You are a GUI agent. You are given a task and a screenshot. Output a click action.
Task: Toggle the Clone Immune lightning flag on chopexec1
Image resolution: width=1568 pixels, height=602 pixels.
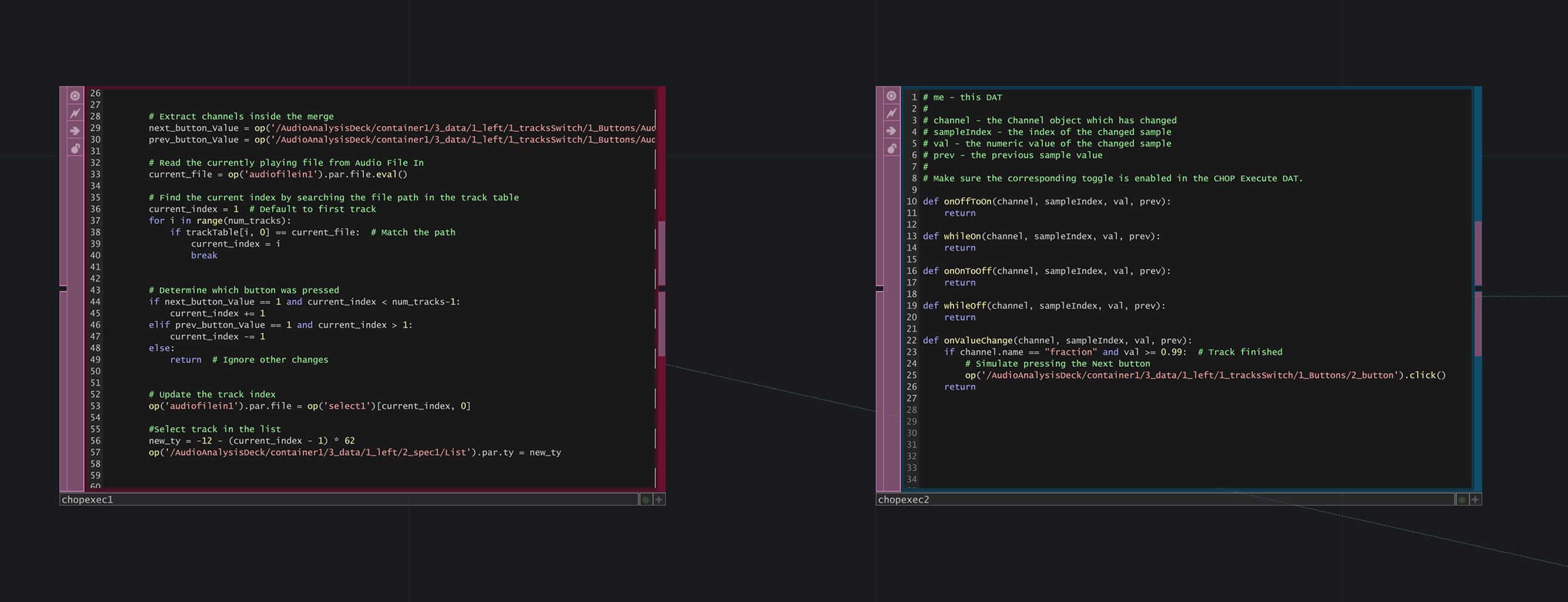tap(75, 114)
